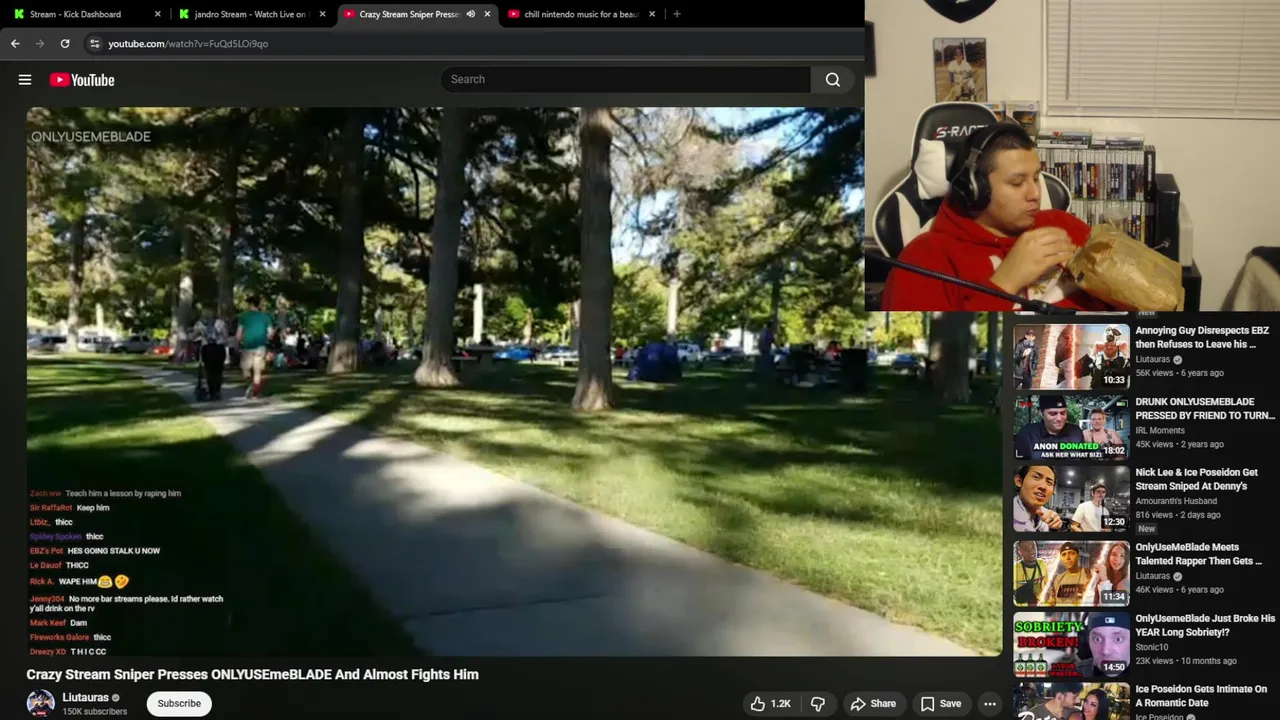Viewport: 1280px width, 720px height.
Task: Click the Share button
Action: pyautogui.click(x=873, y=704)
